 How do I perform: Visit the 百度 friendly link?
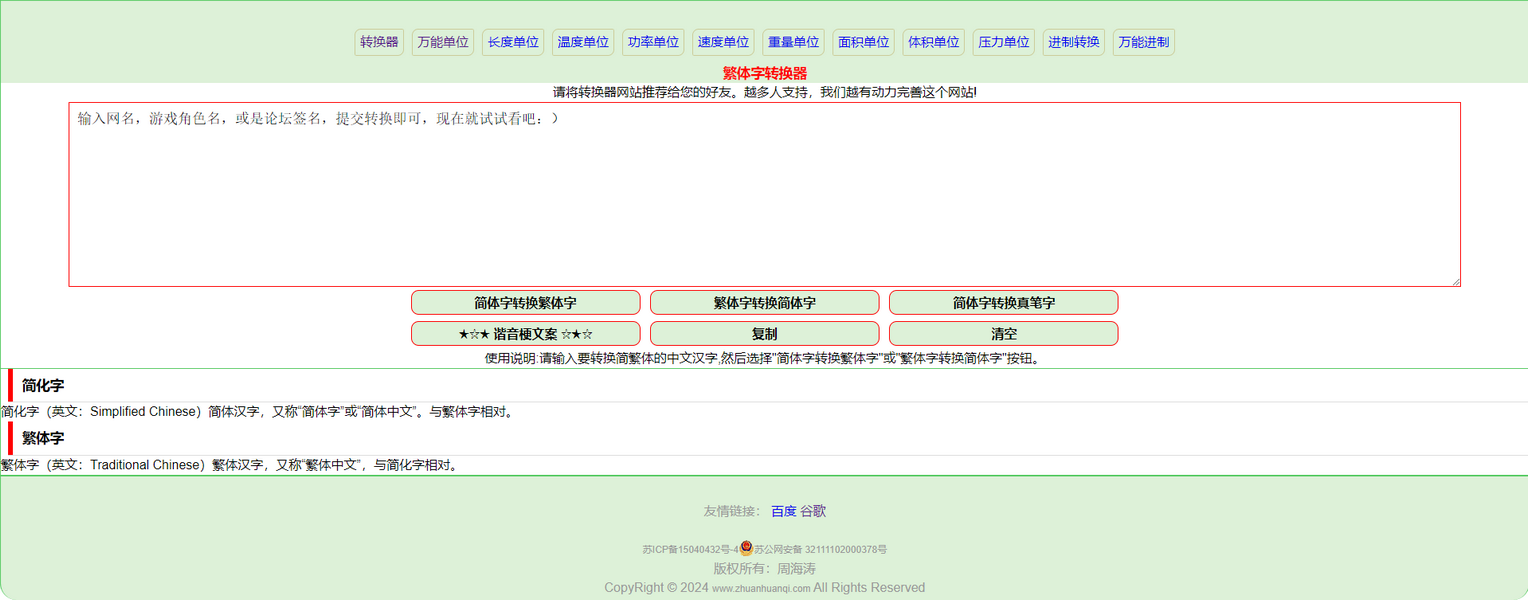783,511
